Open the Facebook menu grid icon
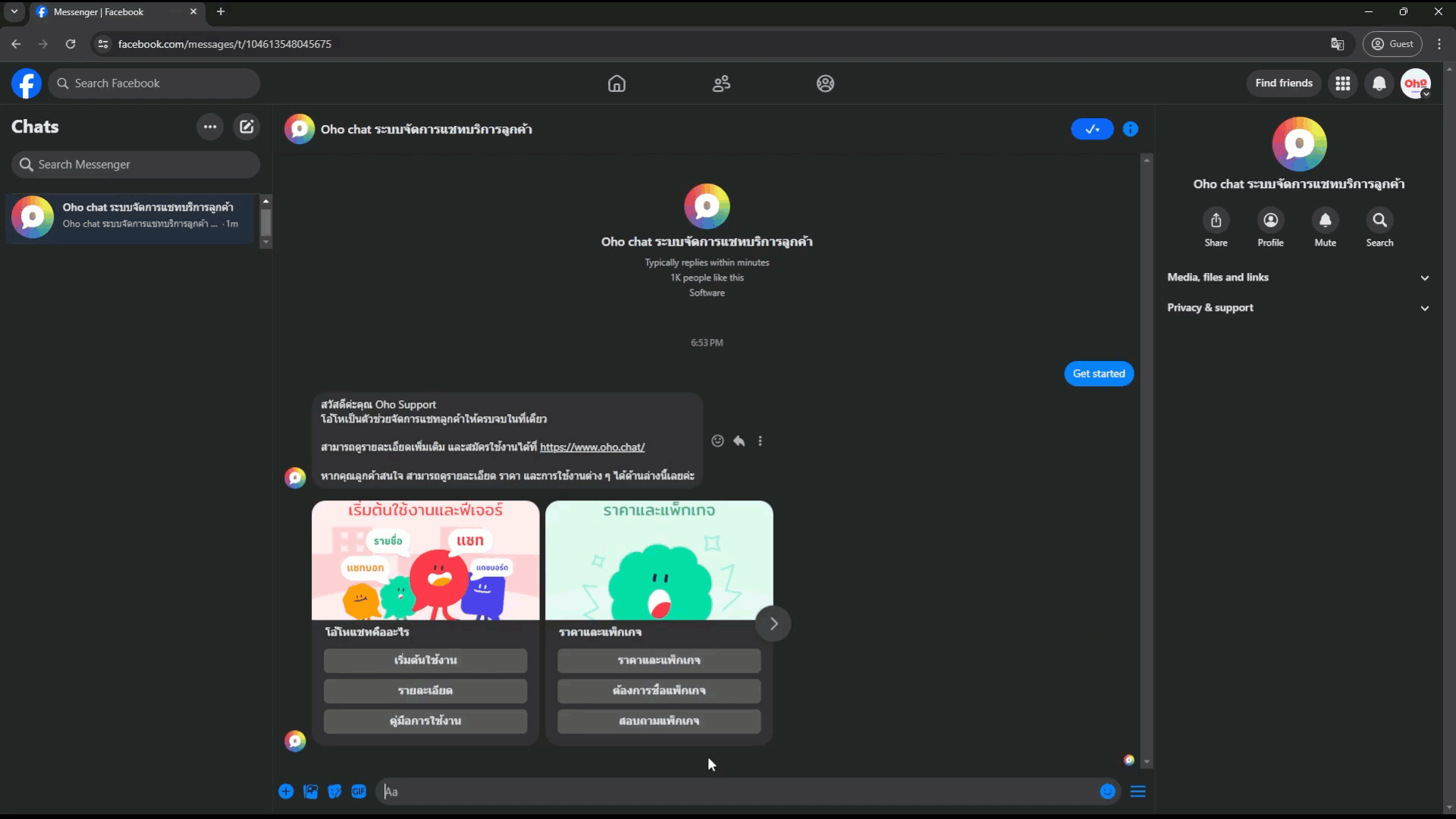 [x=1342, y=83]
